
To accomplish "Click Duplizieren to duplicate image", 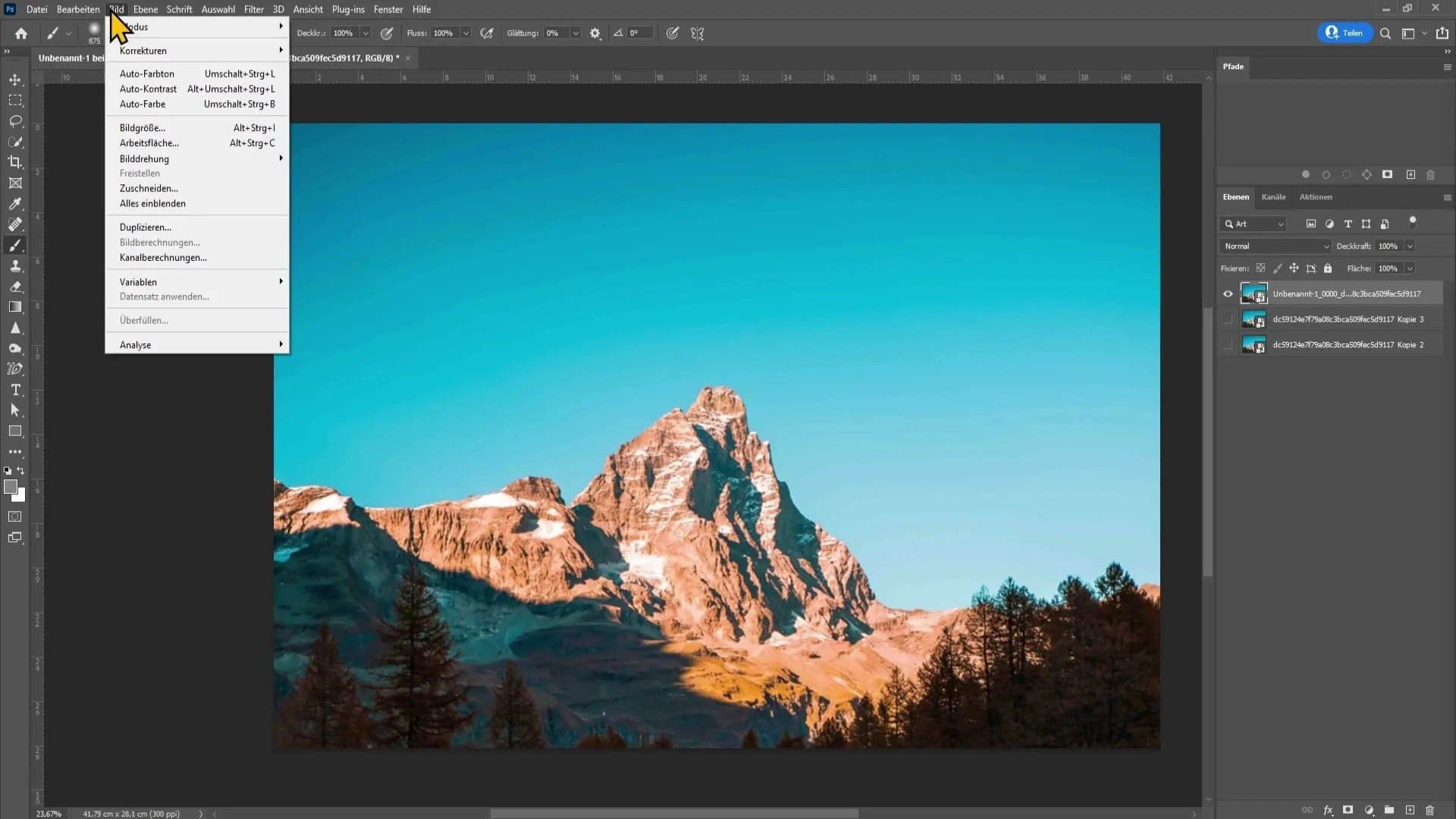I will [x=145, y=227].
